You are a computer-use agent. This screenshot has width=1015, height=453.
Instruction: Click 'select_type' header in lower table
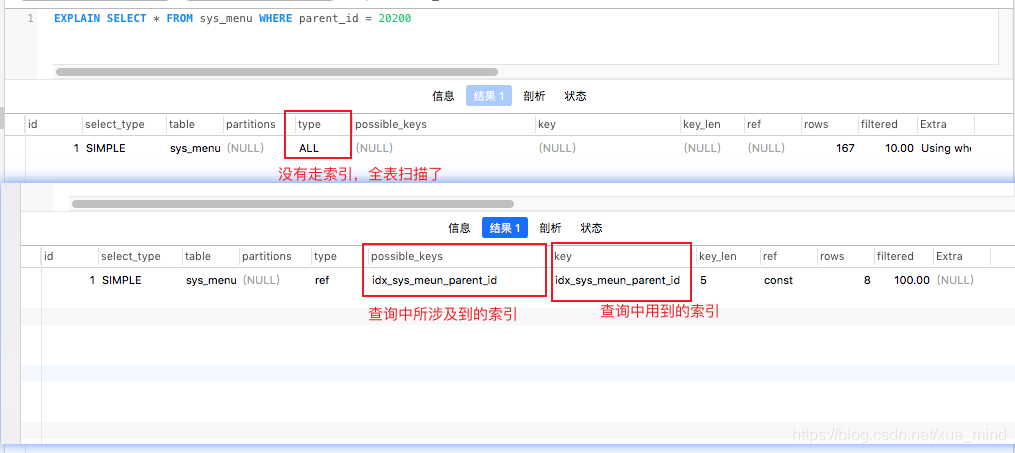click(x=130, y=256)
